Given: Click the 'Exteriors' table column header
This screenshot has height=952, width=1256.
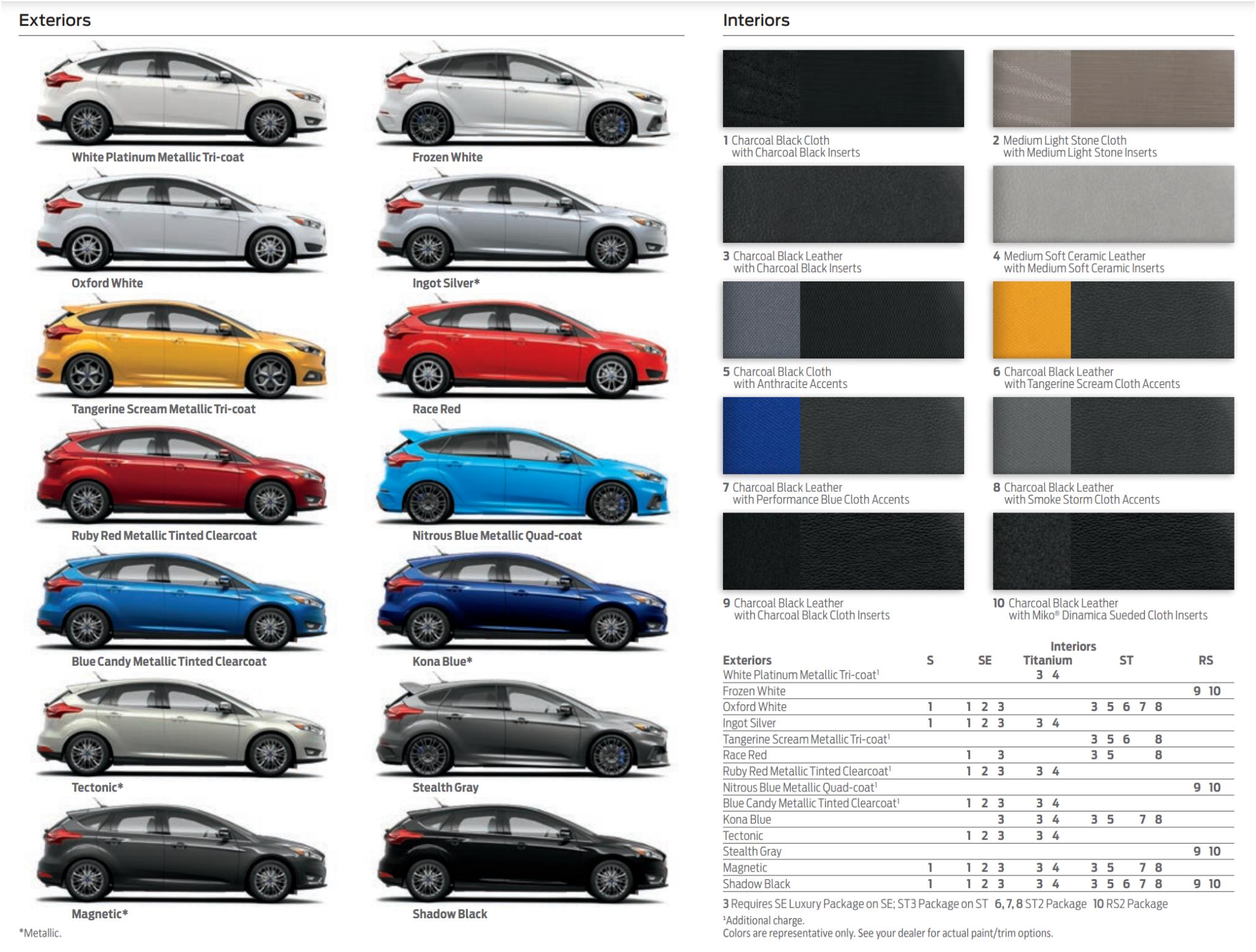Looking at the screenshot, I should 747,660.
